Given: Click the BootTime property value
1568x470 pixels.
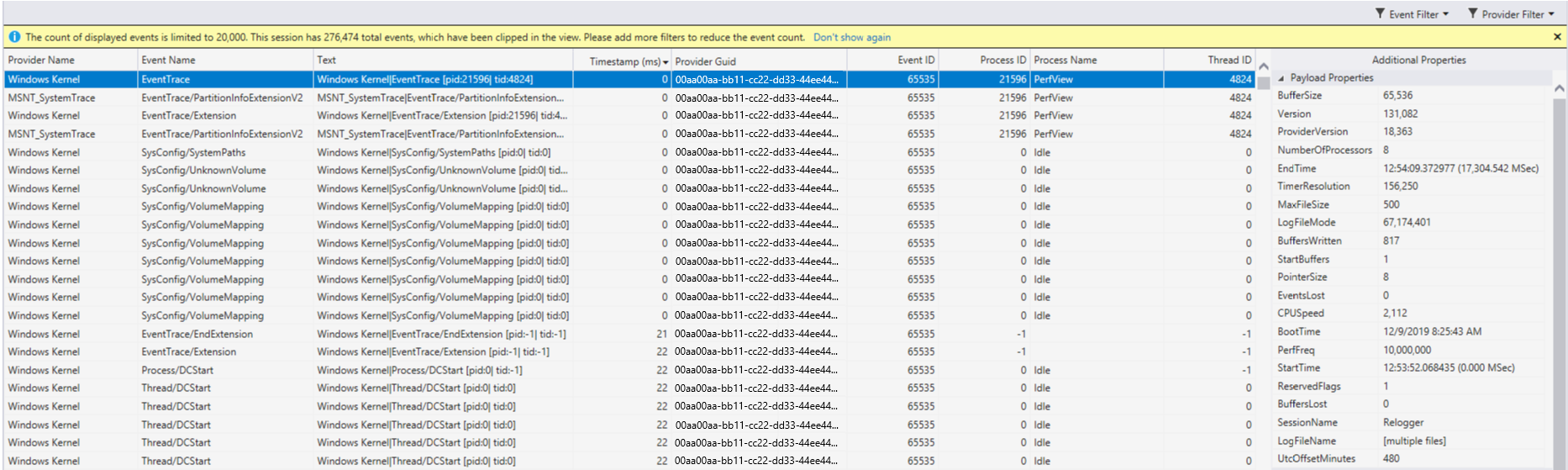Looking at the screenshot, I should (1432, 332).
